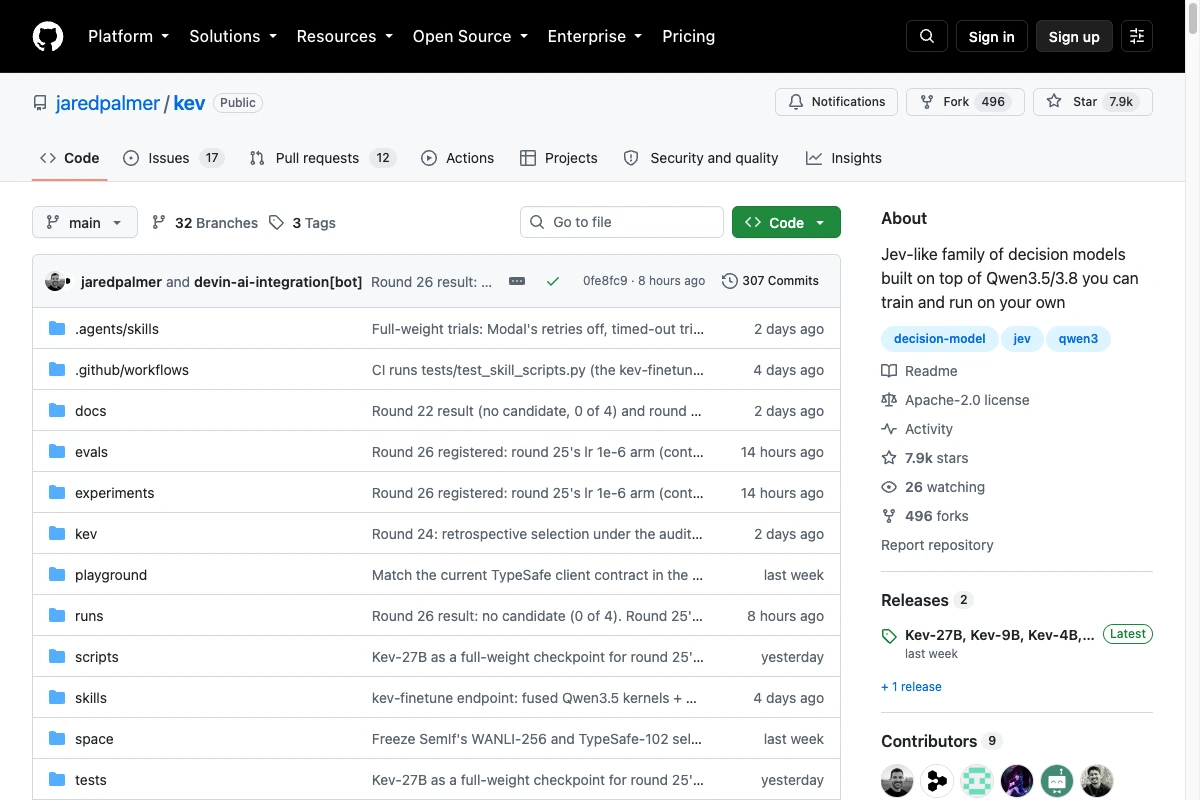Open the second contributor avatar with black logo
The image size is (1200, 800).
pyautogui.click(x=937, y=780)
